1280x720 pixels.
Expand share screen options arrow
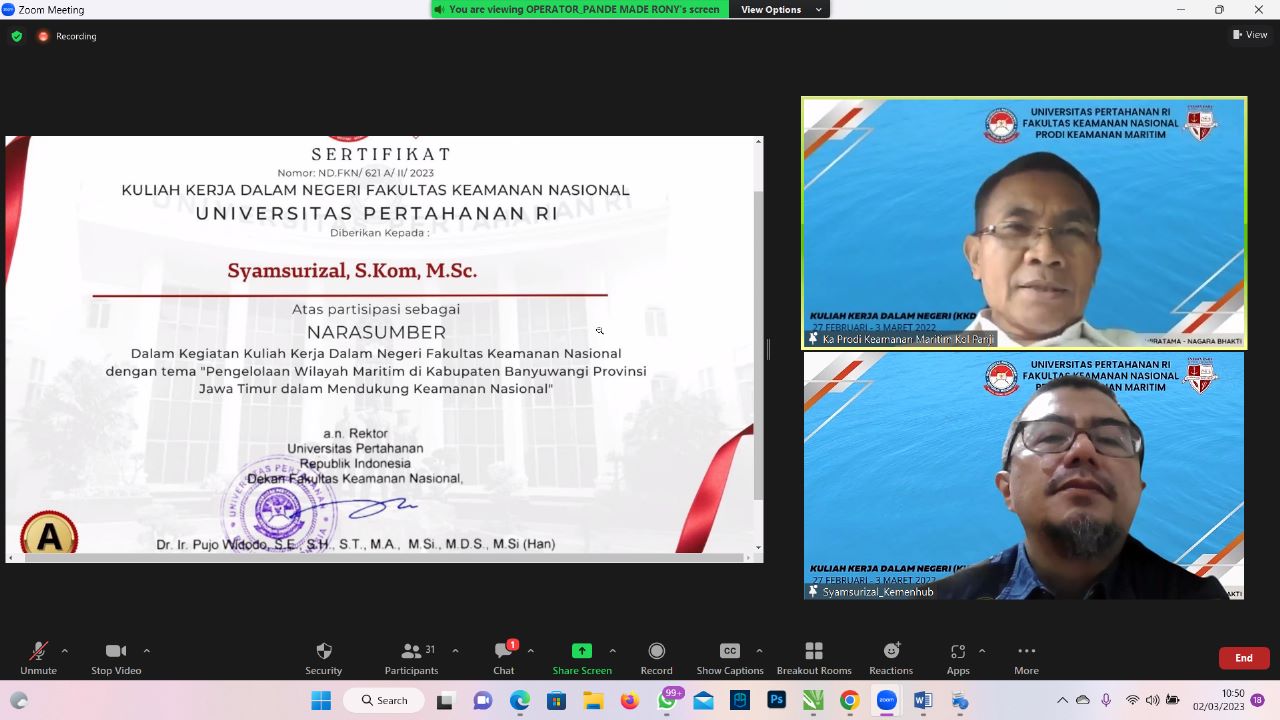point(612,650)
